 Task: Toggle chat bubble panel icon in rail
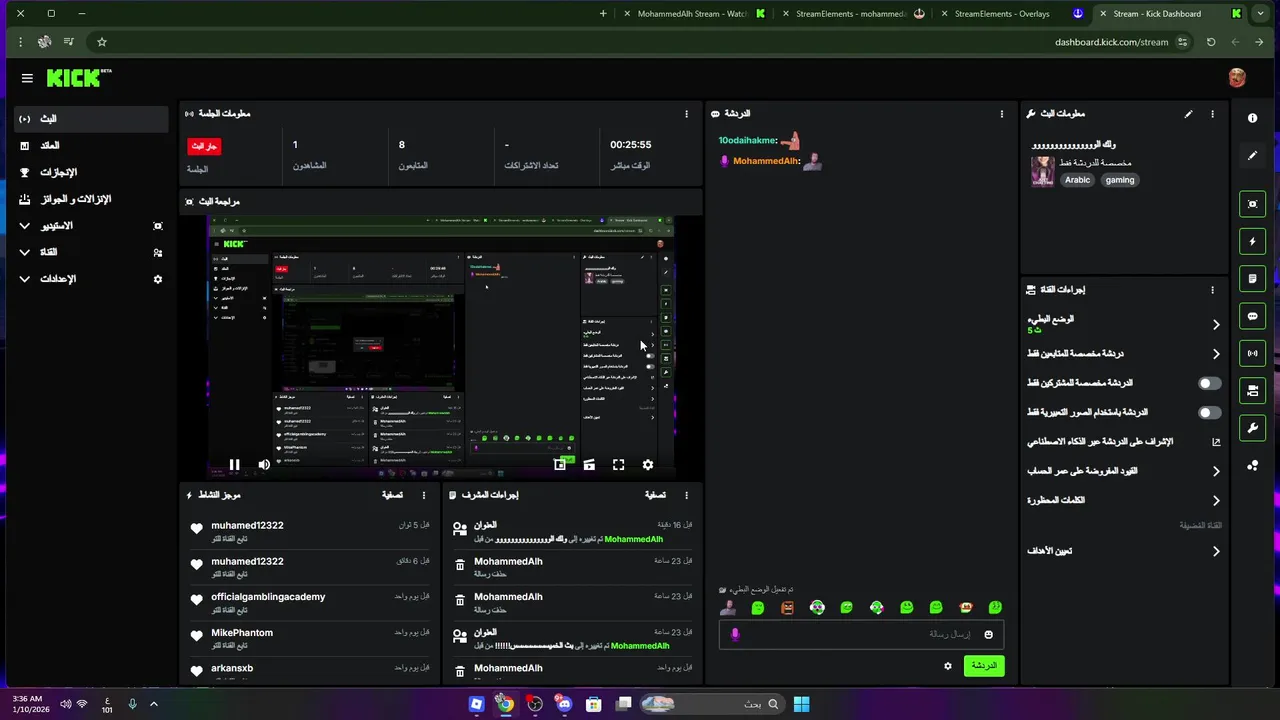[1252, 316]
